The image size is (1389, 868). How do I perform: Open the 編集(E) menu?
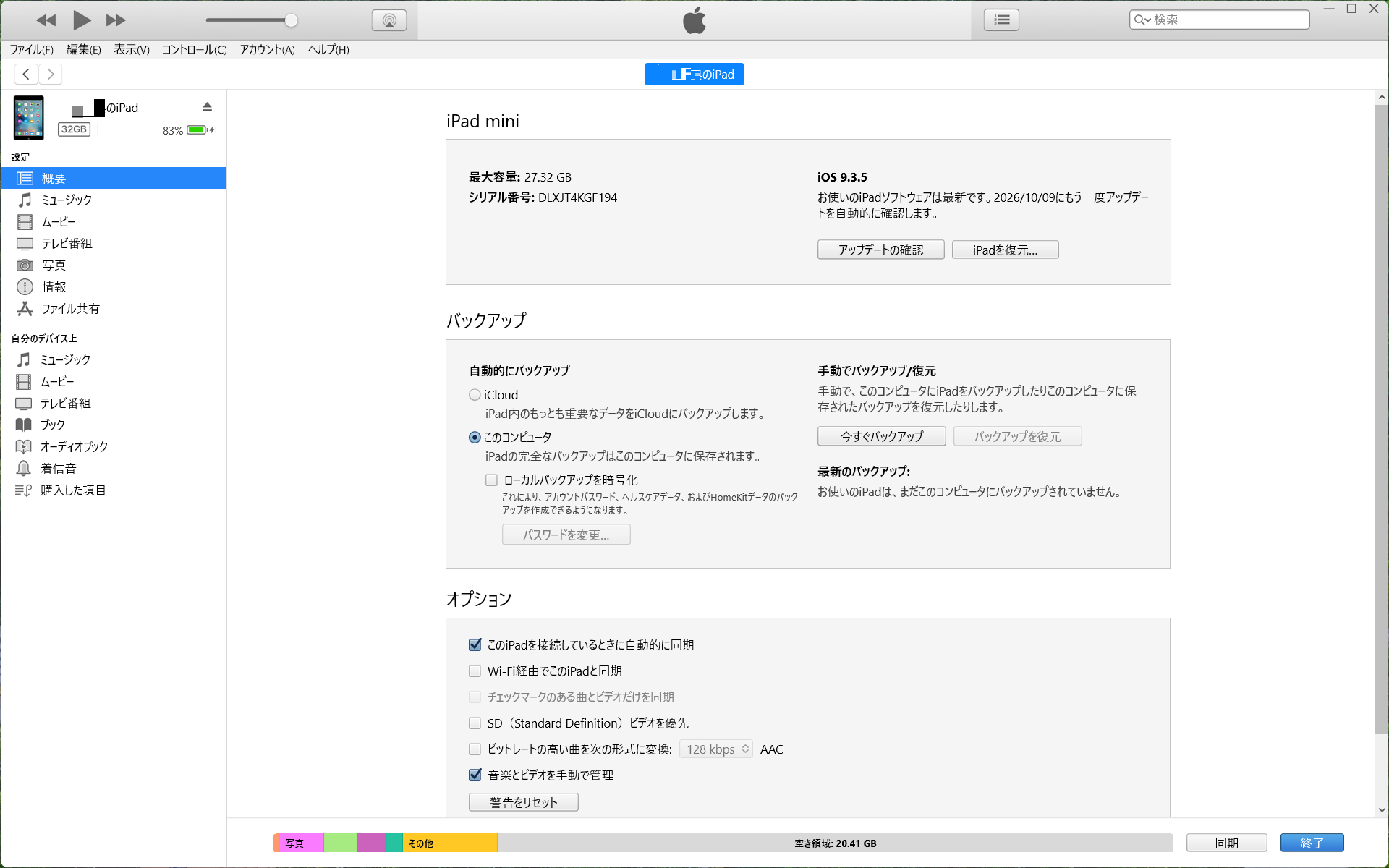click(83, 49)
